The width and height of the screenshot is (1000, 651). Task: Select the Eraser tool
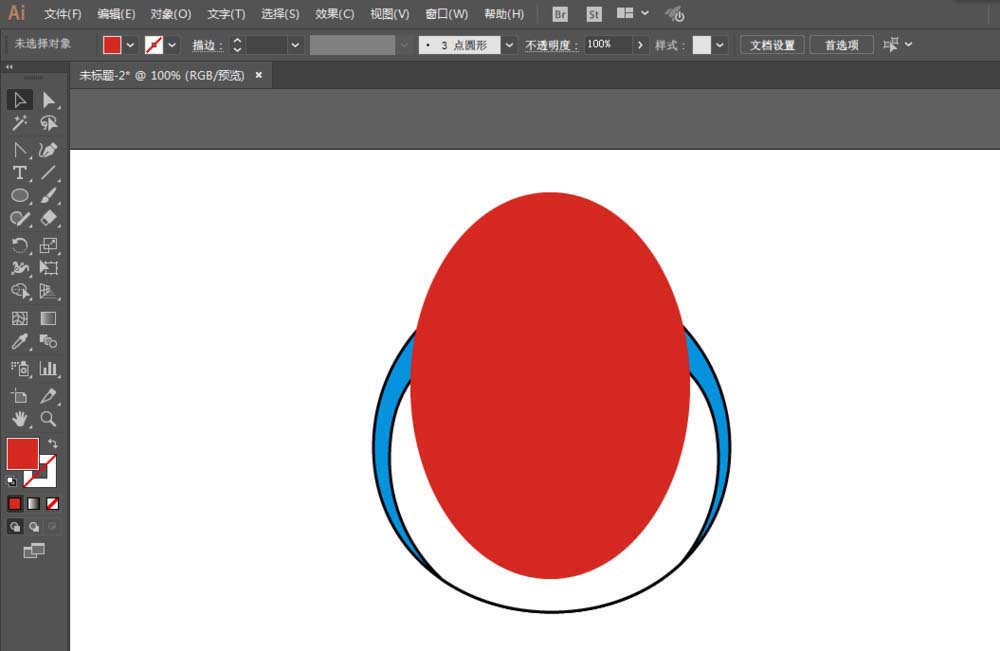point(48,219)
